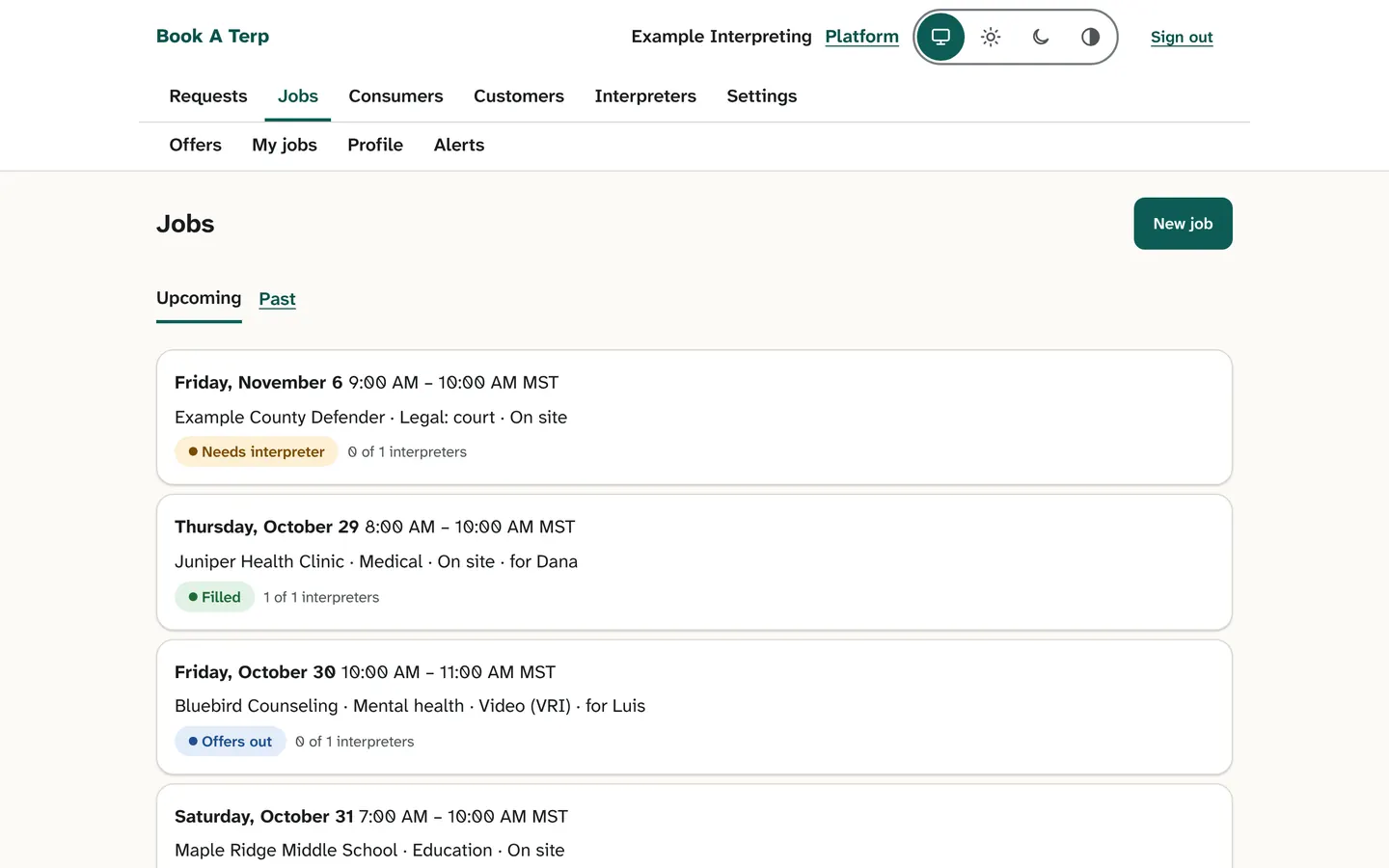This screenshot has width=1389, height=868.
Task: Open the Profile page
Action: (375, 146)
